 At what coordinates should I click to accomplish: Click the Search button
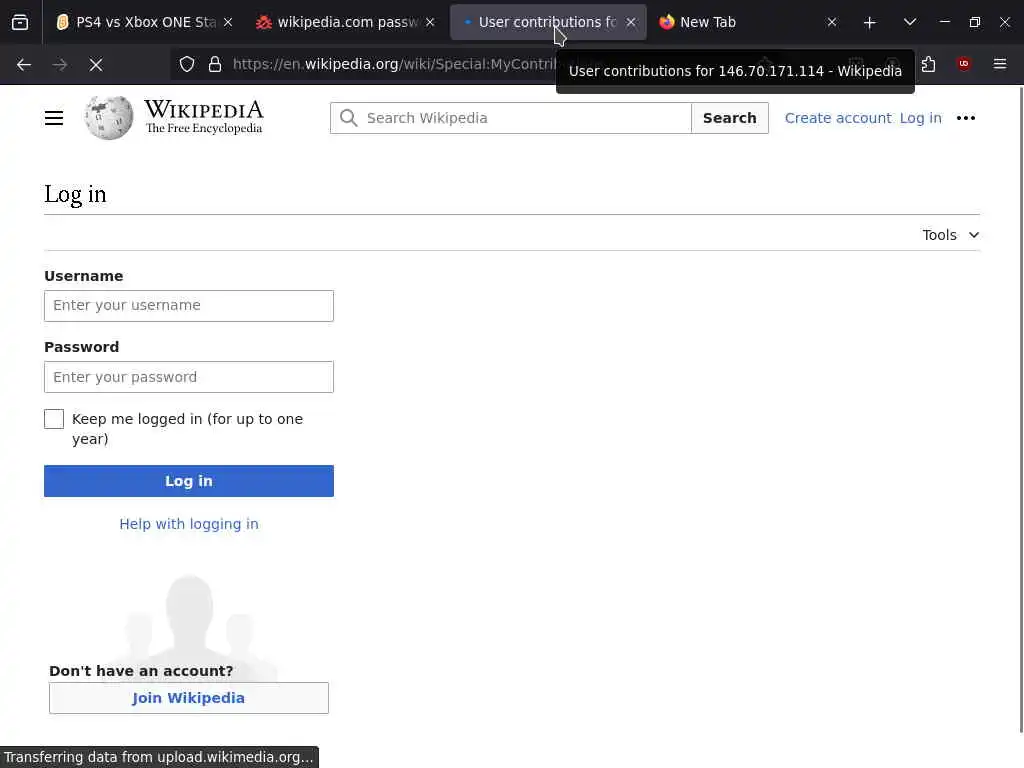pyautogui.click(x=729, y=118)
